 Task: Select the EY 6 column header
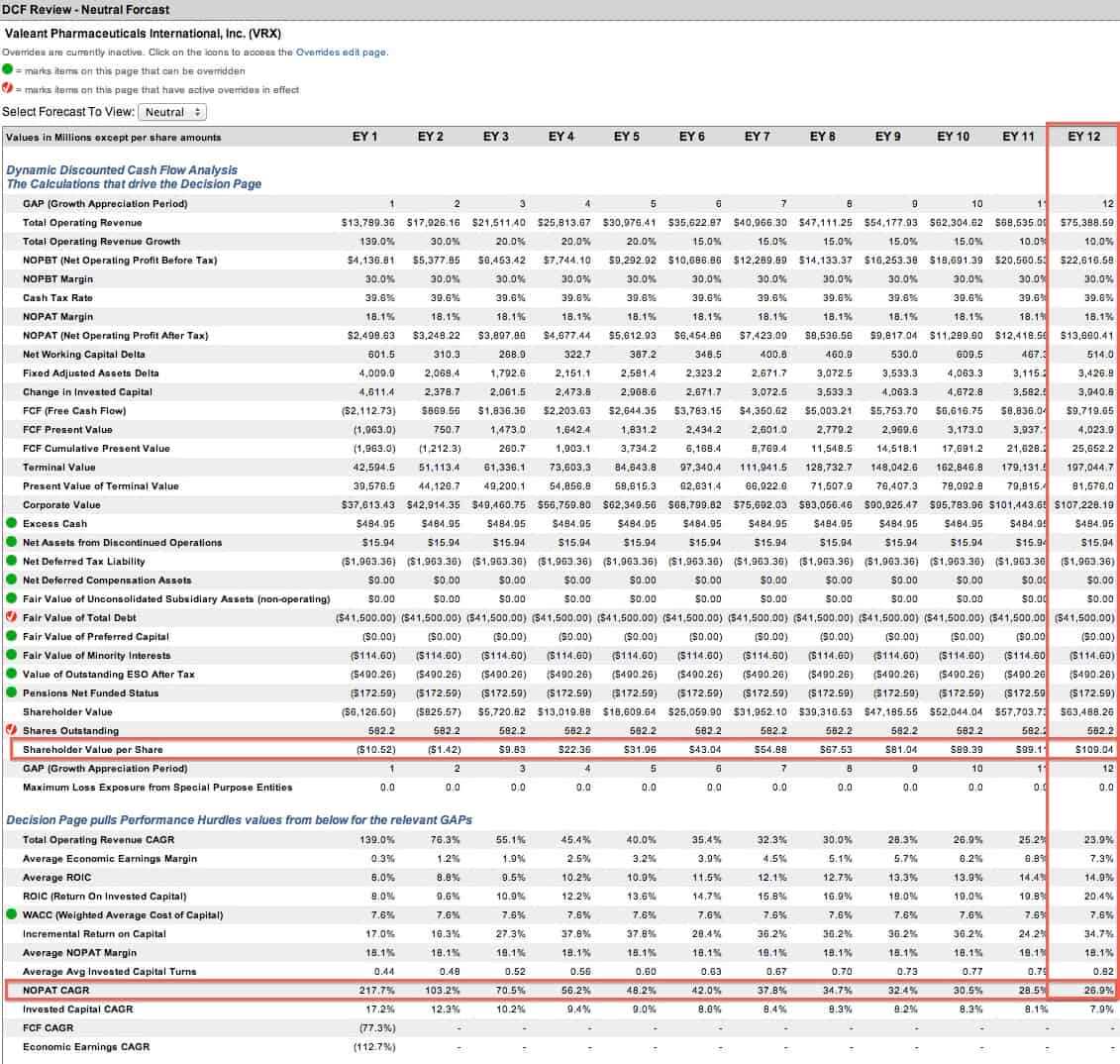click(x=691, y=137)
